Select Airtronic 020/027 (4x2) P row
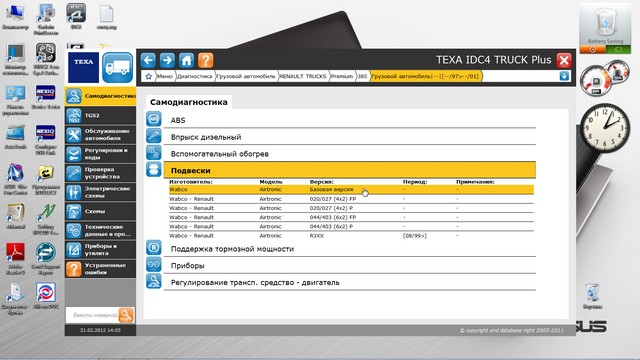Screen dimensions: 640x360 pyautogui.click(x=351, y=208)
